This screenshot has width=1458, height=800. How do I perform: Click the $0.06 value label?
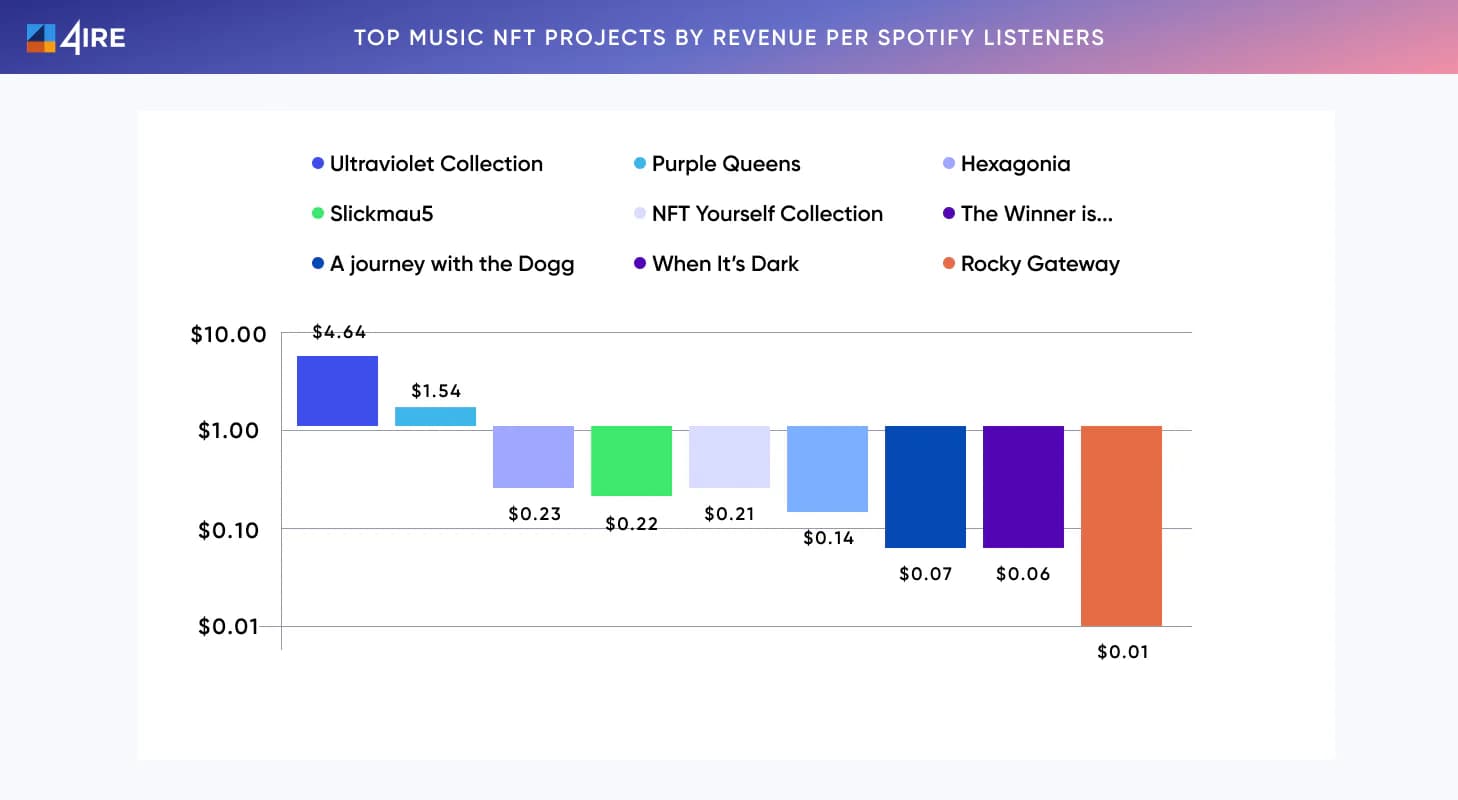pos(1023,574)
